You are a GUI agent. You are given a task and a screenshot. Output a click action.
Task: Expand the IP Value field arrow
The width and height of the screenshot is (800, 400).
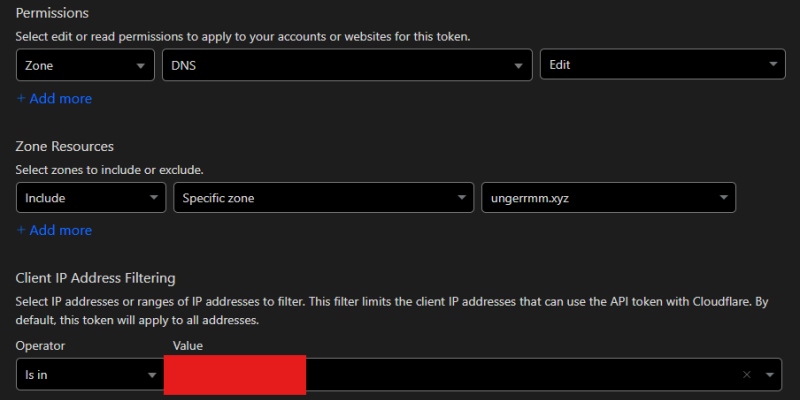click(770, 375)
